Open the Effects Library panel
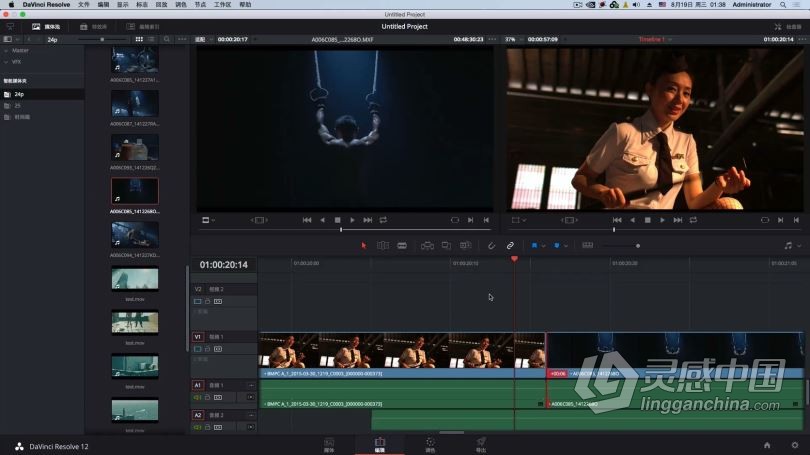The width and height of the screenshot is (810, 455). pyautogui.click(x=94, y=26)
